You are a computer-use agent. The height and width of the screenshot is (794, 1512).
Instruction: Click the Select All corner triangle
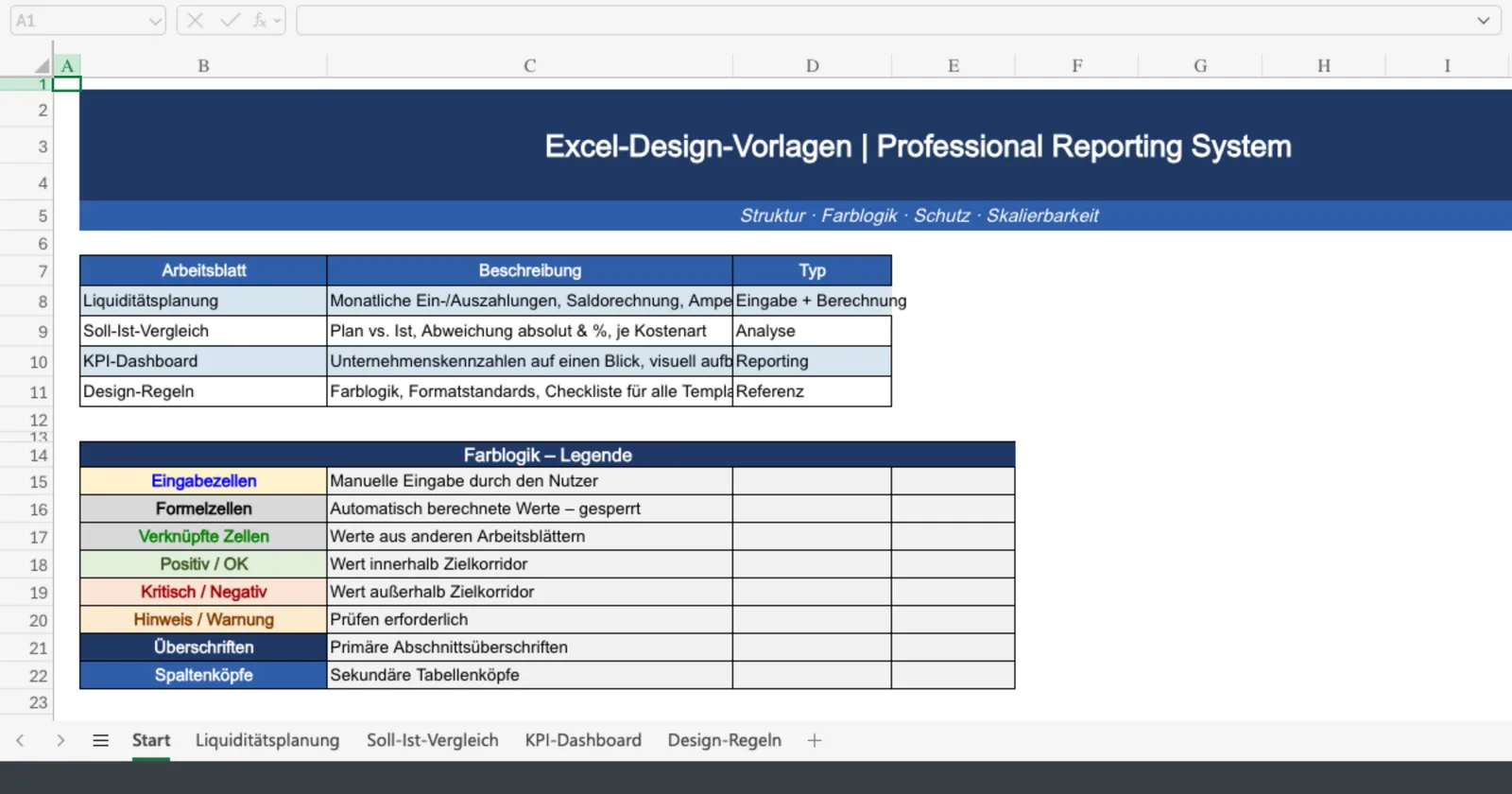pyautogui.click(x=41, y=65)
